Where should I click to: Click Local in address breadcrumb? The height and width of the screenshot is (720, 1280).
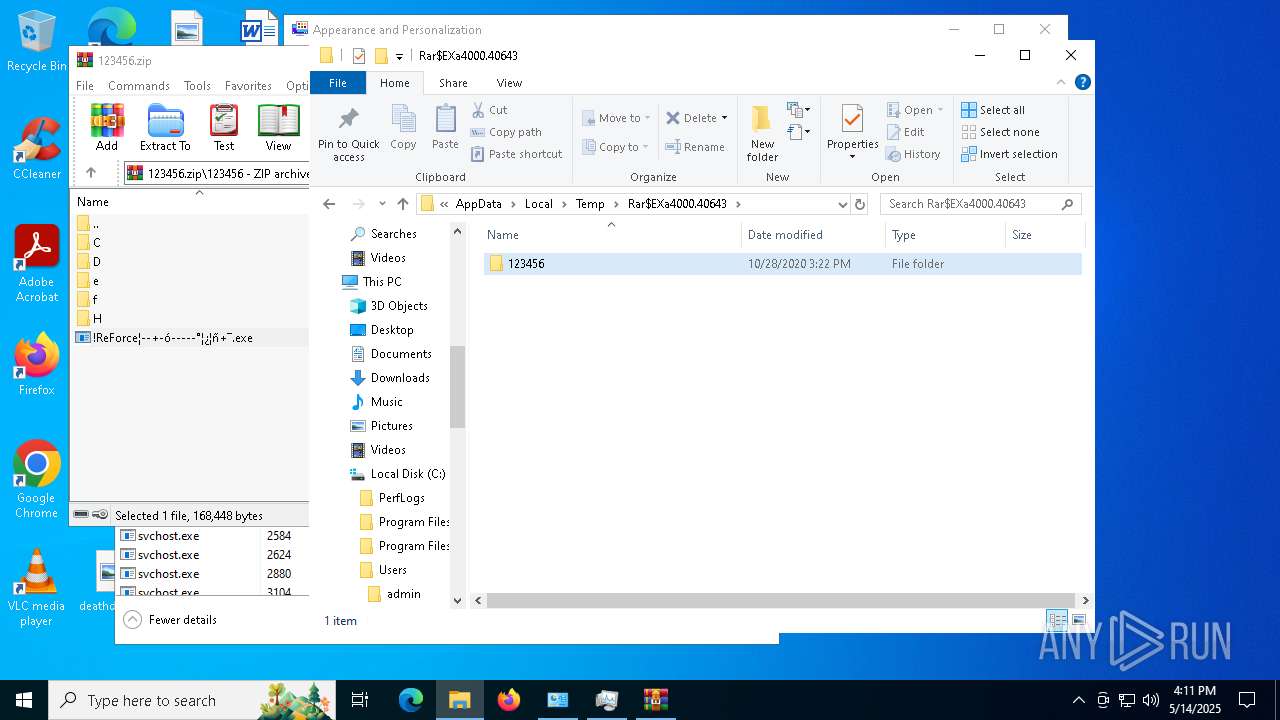(x=538, y=204)
